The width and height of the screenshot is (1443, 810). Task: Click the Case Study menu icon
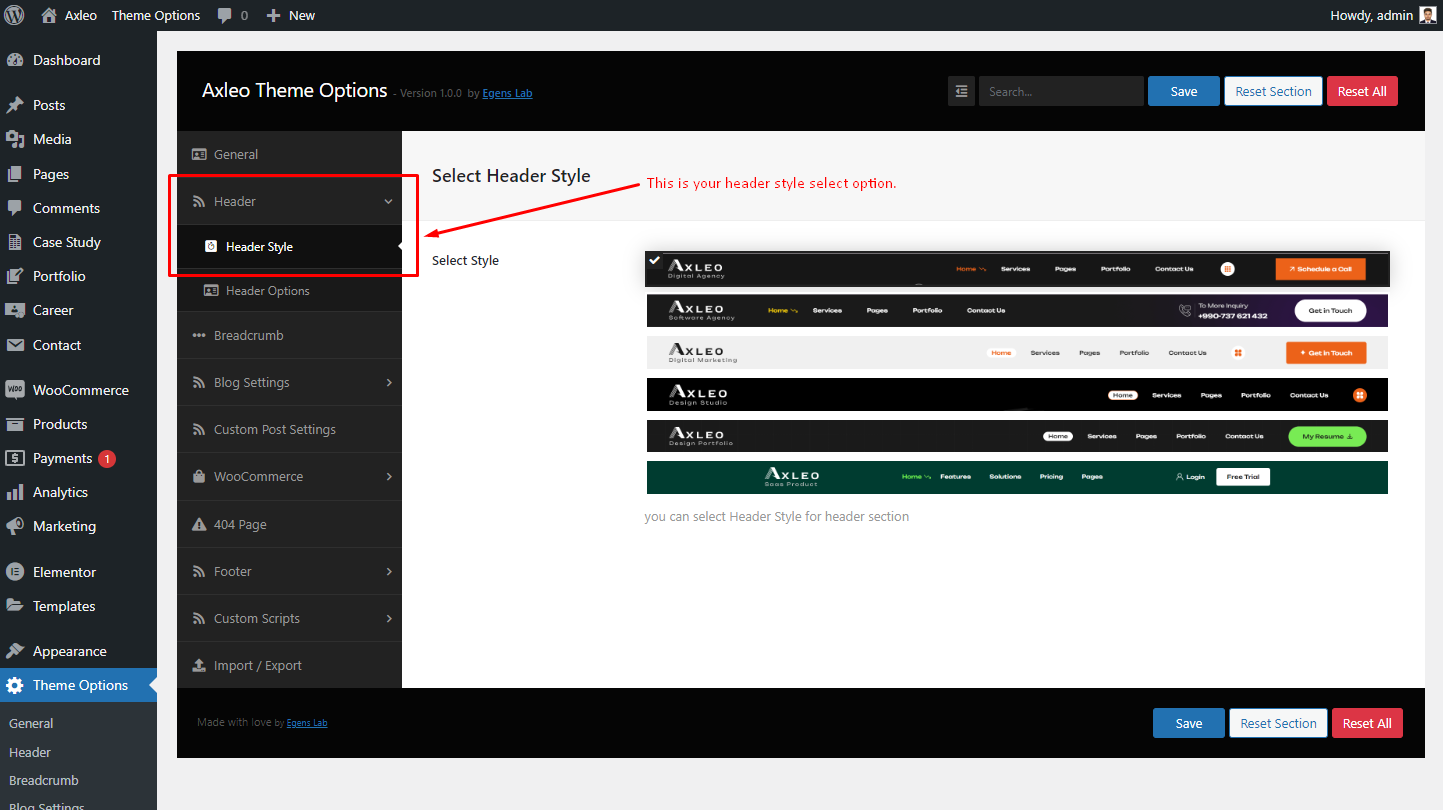click(15, 242)
